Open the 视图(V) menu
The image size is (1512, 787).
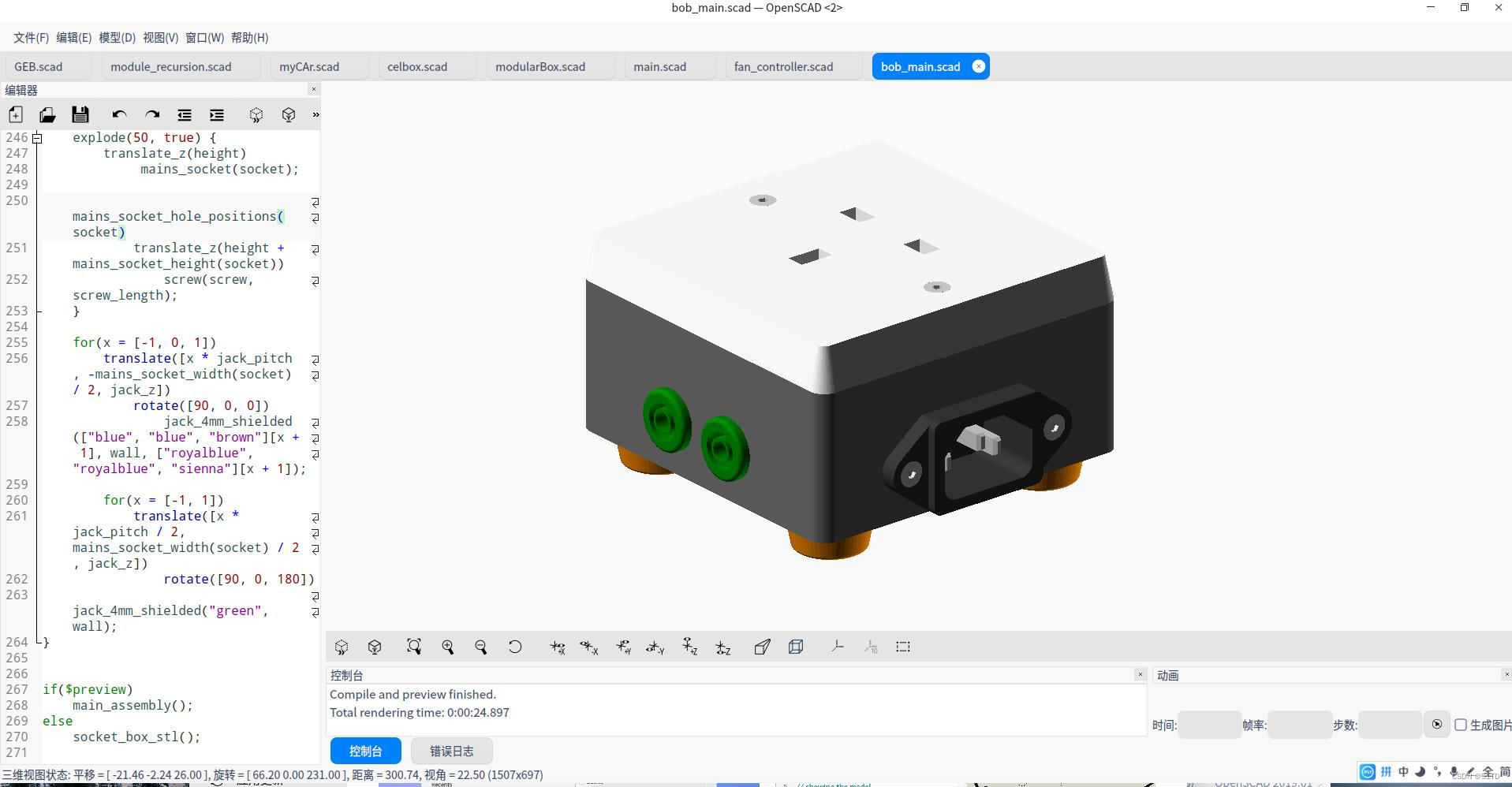(x=160, y=37)
